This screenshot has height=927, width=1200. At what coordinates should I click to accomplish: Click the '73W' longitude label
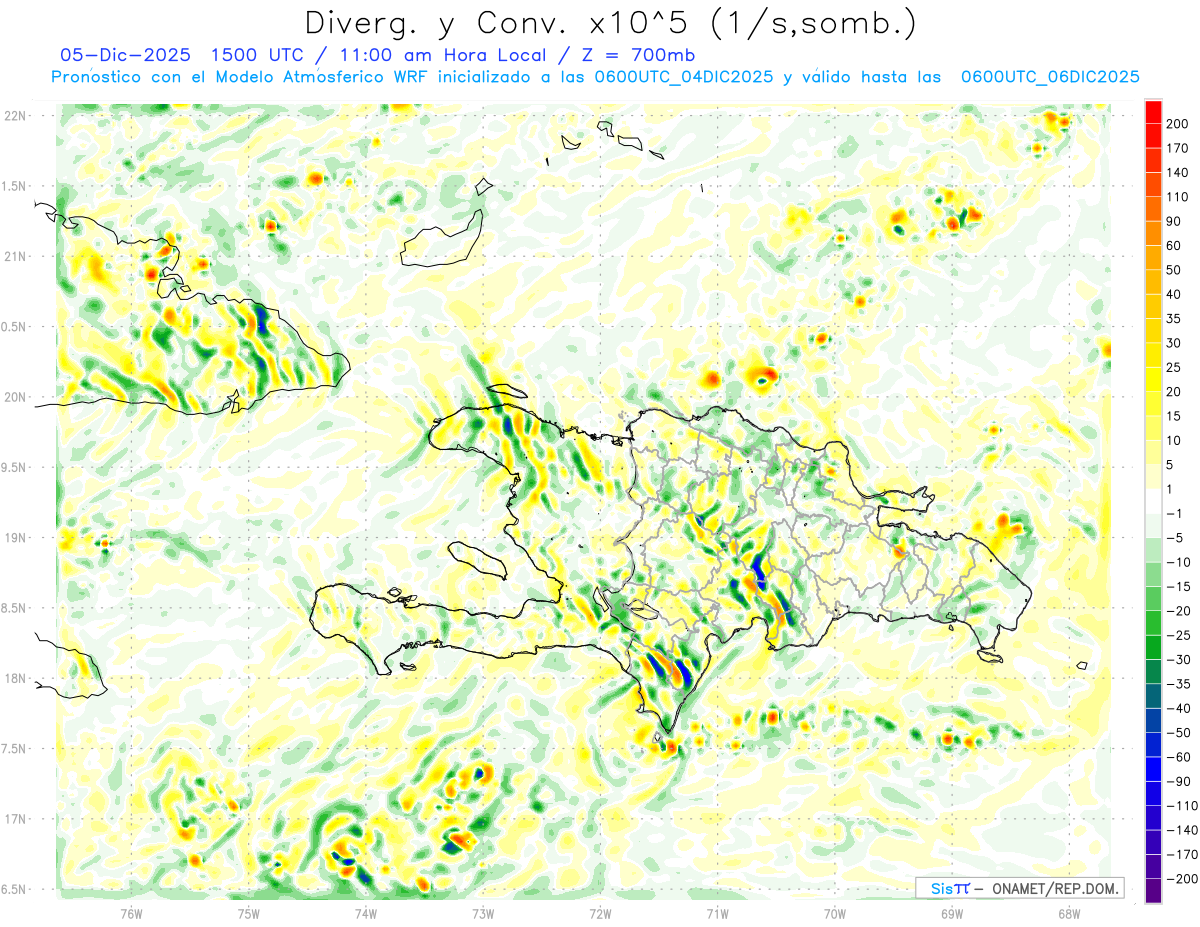[x=483, y=913]
